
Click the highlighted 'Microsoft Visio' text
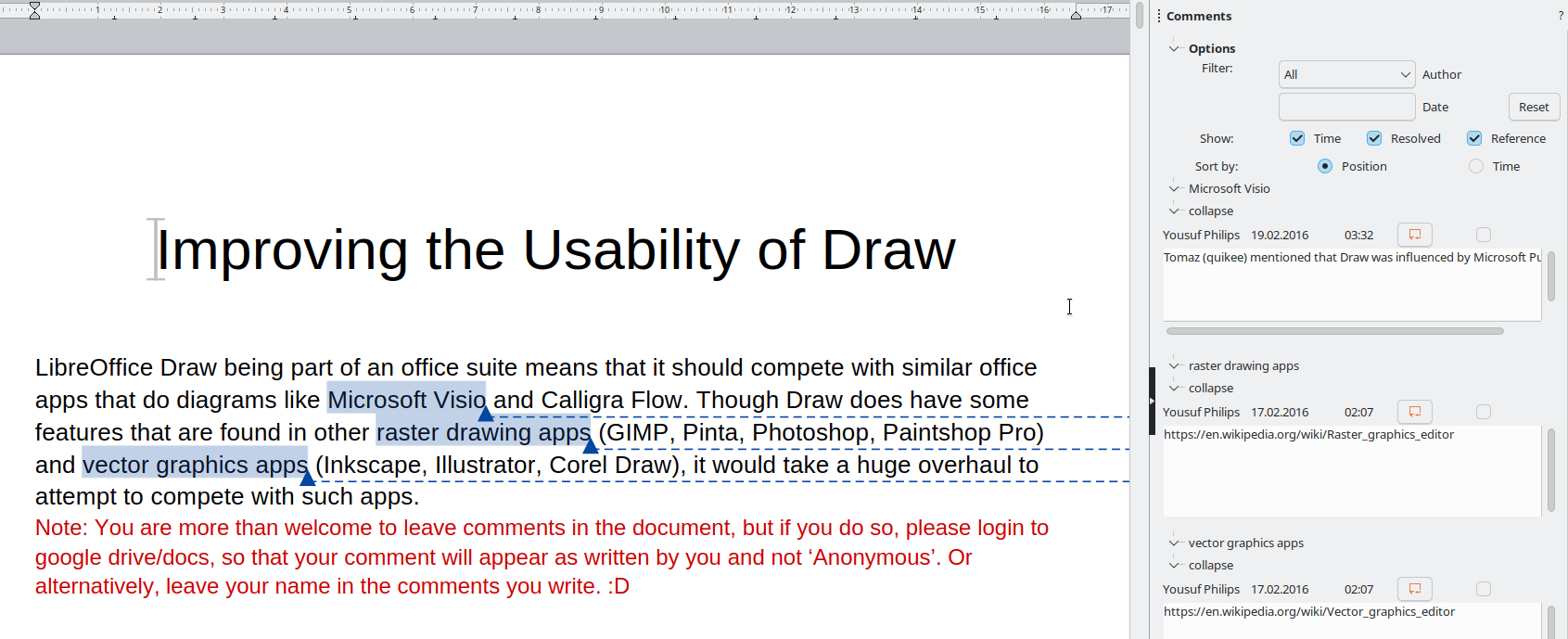pyautogui.click(x=406, y=400)
